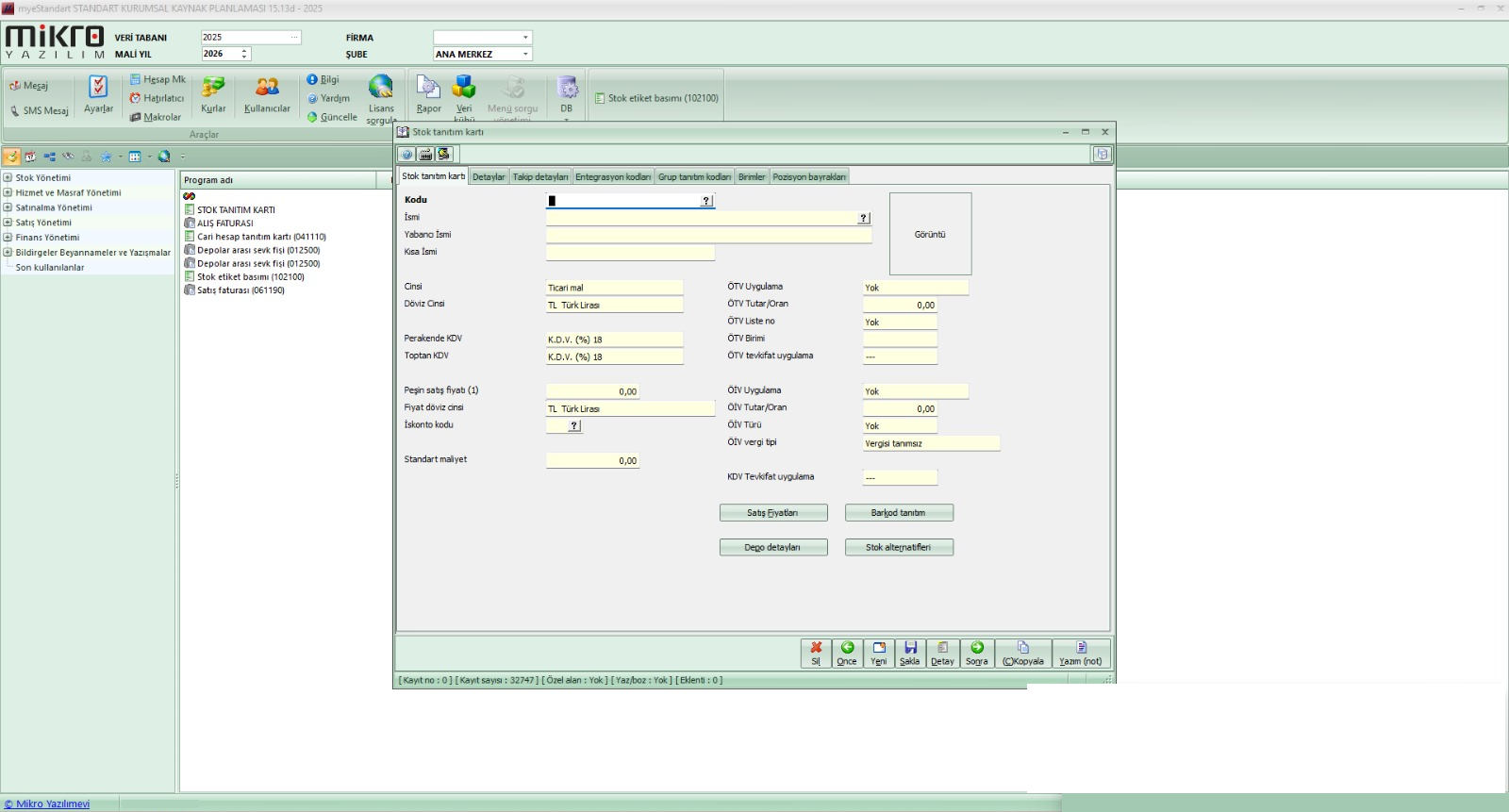Select Satış faturası (061190) in list

240,290
